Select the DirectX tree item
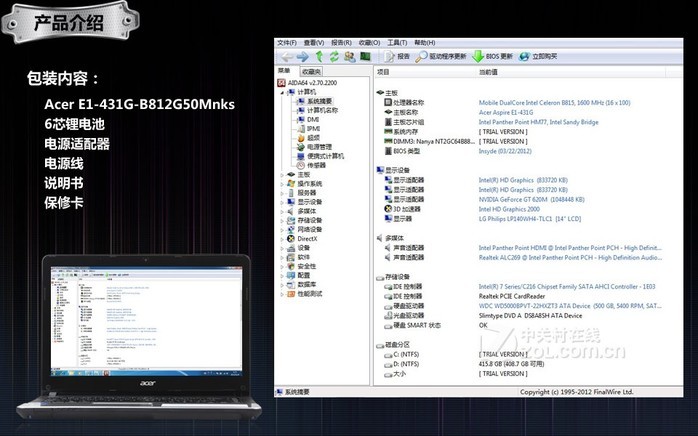The width and height of the screenshot is (698, 436). 306,238
